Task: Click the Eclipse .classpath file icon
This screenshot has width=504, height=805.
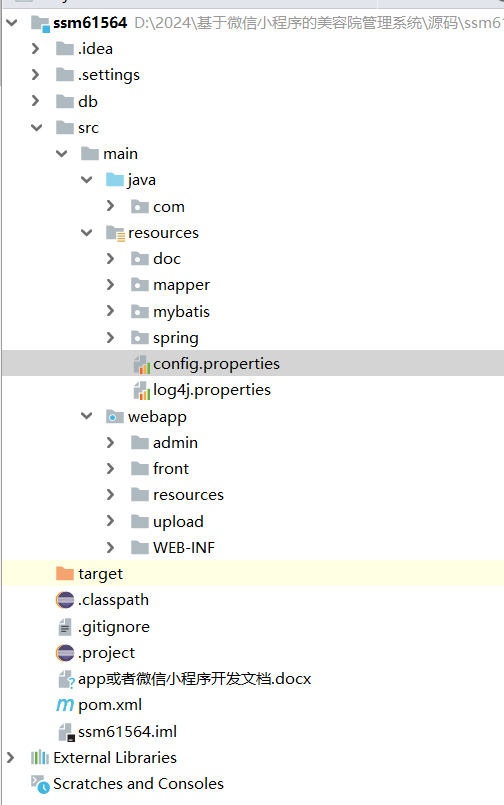Action: point(65,600)
